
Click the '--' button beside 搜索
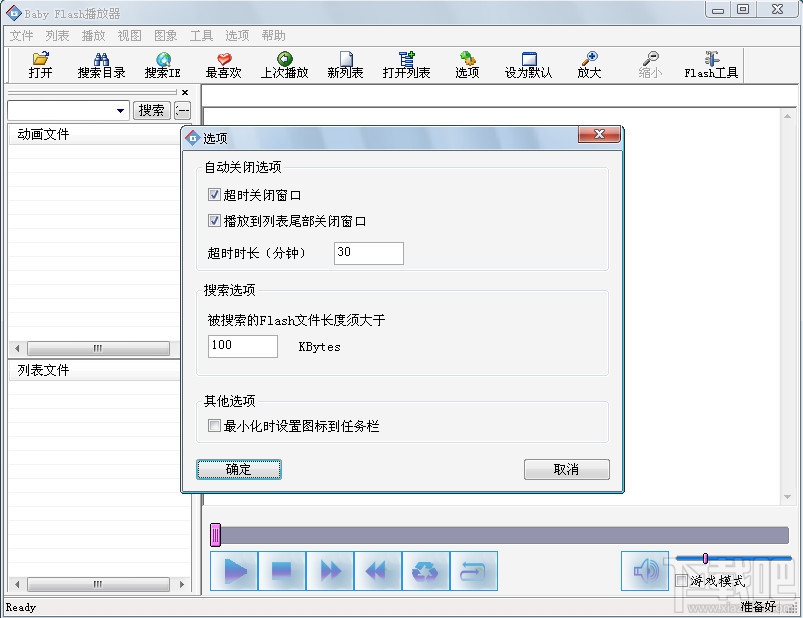pyautogui.click(x=182, y=110)
